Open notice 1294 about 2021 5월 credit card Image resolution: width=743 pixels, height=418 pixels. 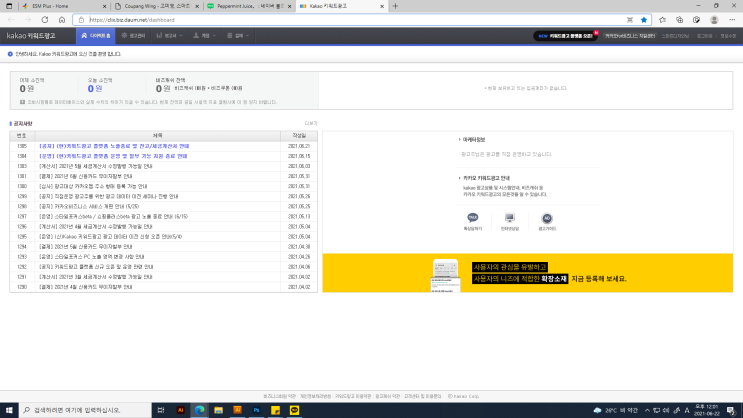point(86,246)
